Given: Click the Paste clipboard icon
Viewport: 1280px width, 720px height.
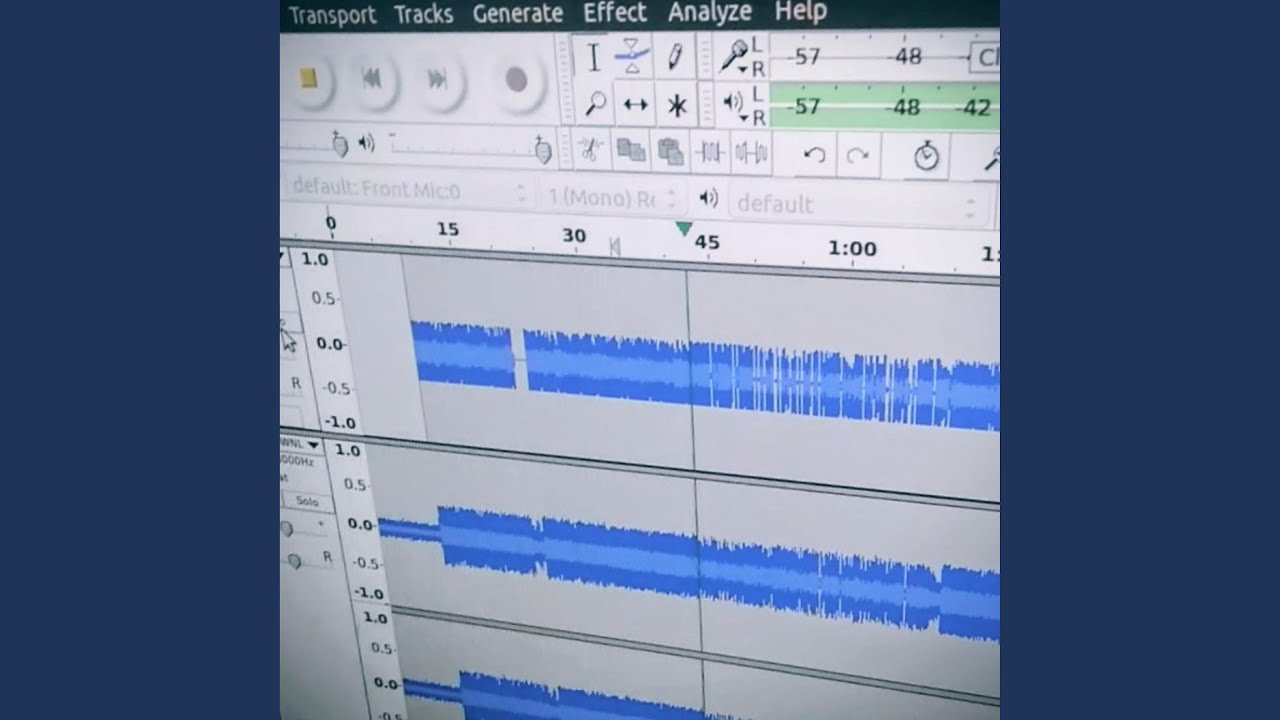Looking at the screenshot, I should tap(671, 153).
